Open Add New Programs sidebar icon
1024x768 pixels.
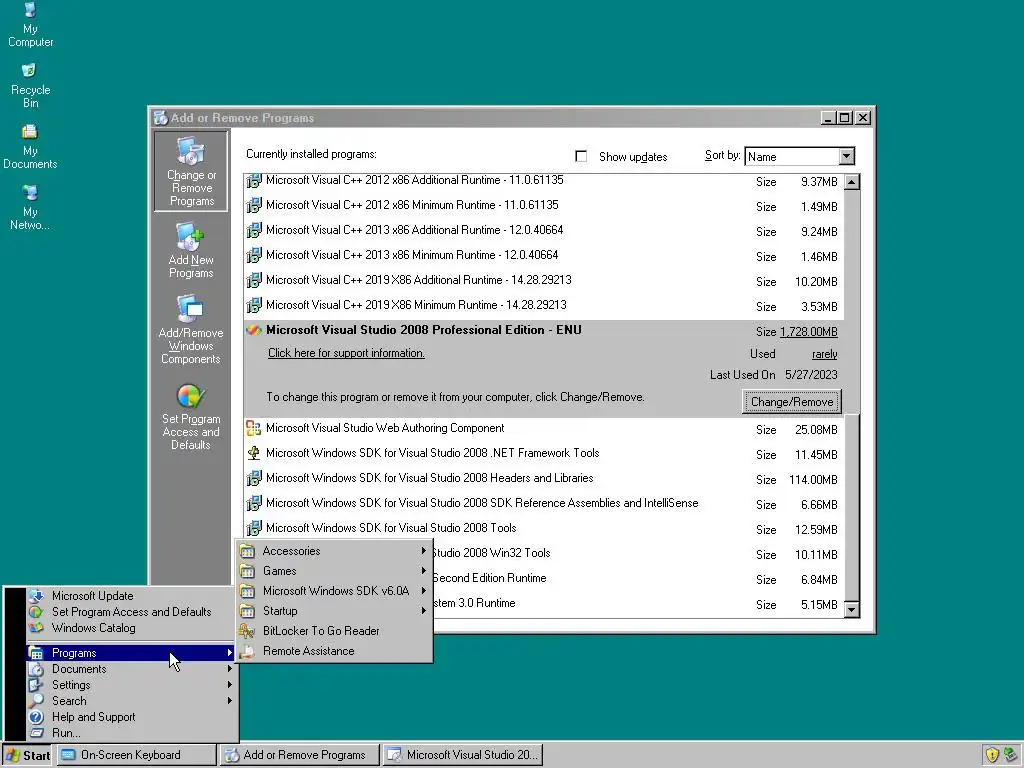(x=191, y=251)
